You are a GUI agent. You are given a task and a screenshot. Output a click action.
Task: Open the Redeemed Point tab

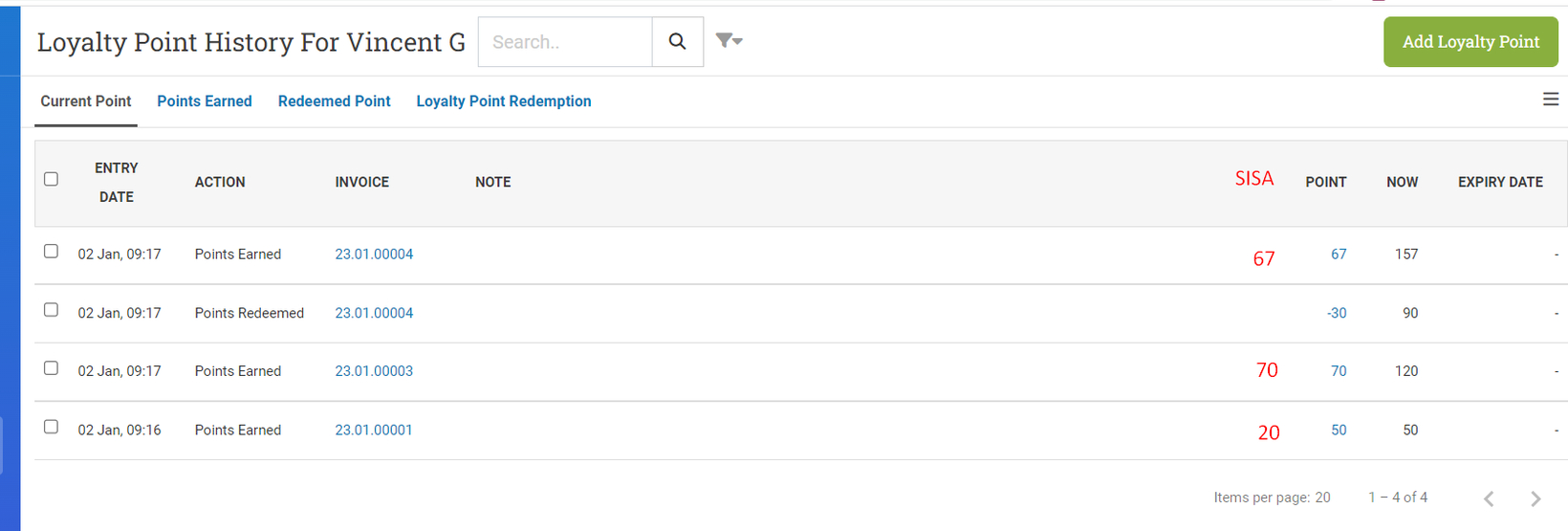point(335,101)
